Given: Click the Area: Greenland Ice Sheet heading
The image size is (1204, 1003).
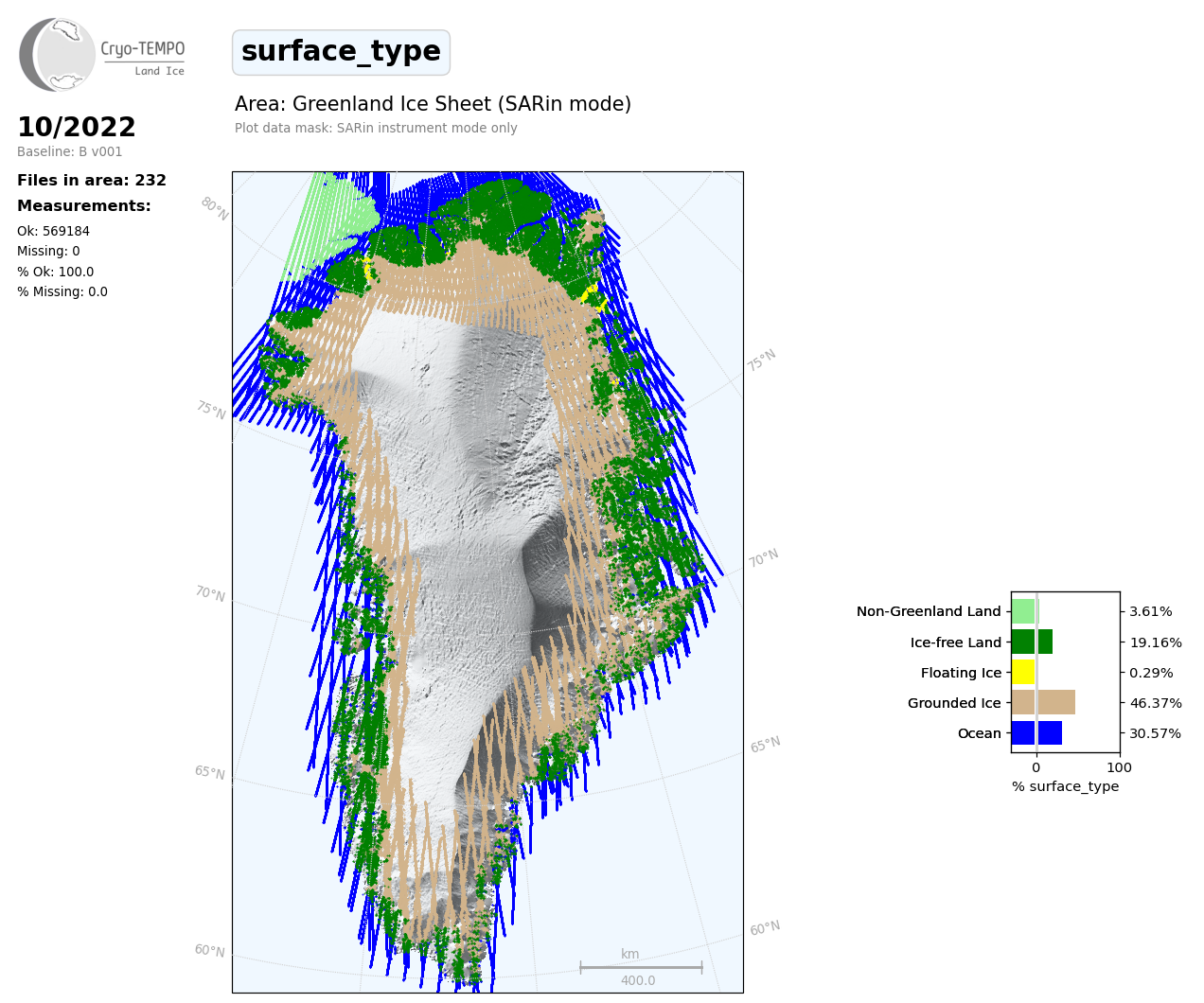Looking at the screenshot, I should tap(433, 104).
